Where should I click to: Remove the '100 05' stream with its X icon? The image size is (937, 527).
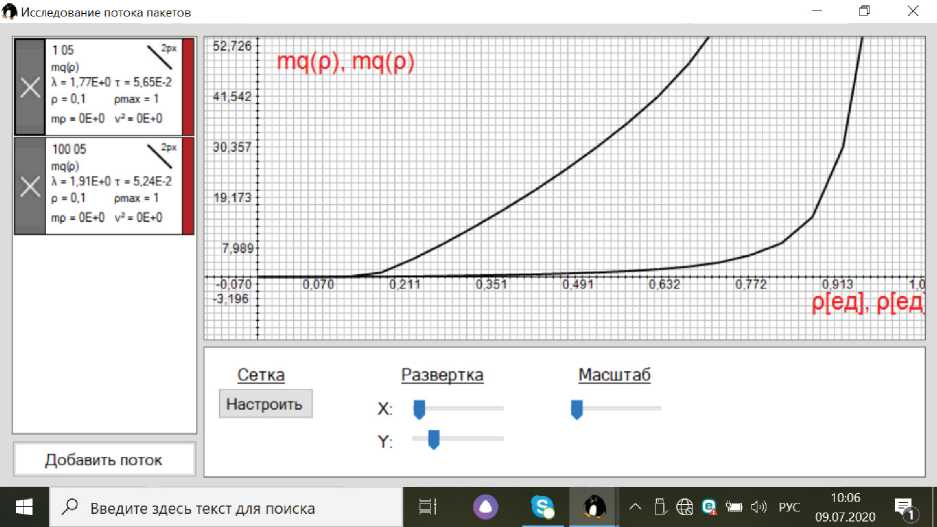(x=30, y=186)
